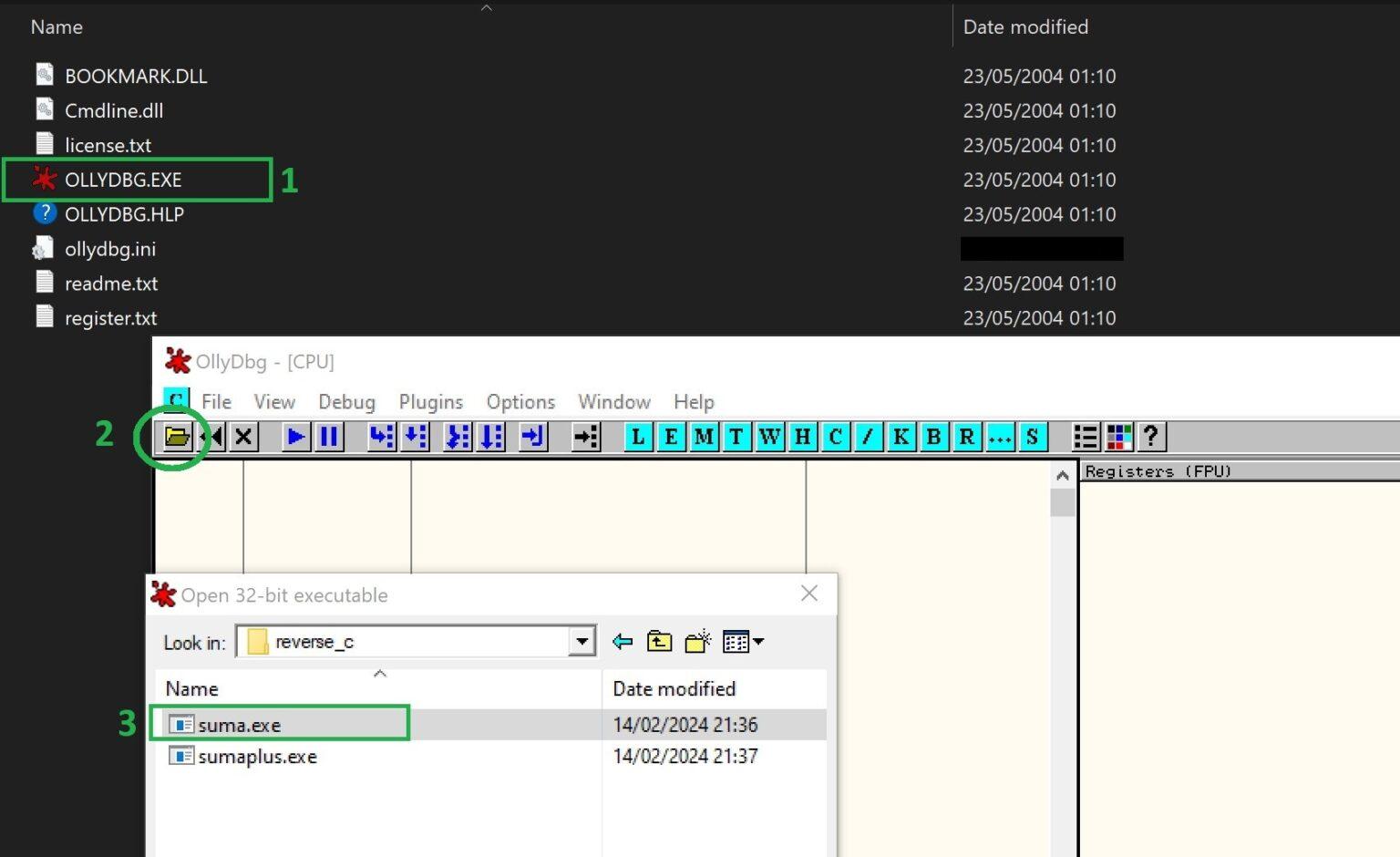Open the Log window via the L icon
Viewport: 1400px width, 857px height.
(638, 437)
